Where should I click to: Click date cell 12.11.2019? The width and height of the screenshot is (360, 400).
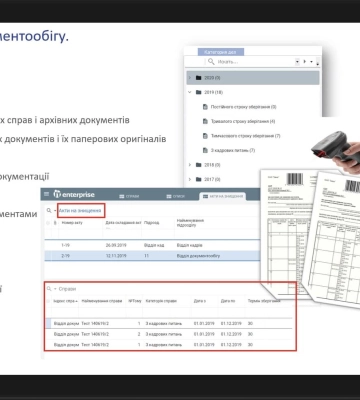116,256
